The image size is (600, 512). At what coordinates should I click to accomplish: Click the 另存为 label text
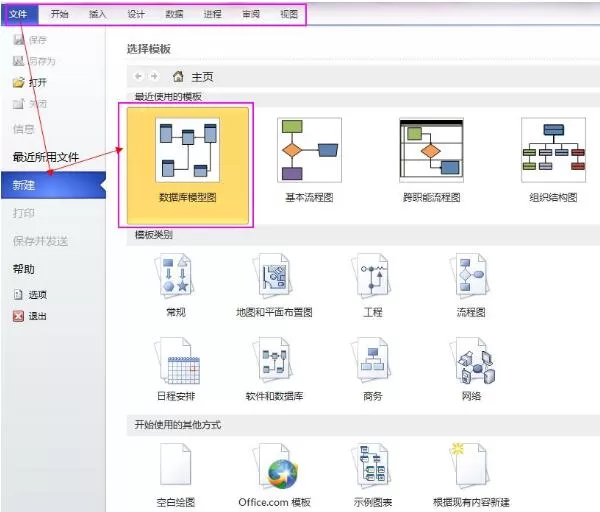[42, 61]
